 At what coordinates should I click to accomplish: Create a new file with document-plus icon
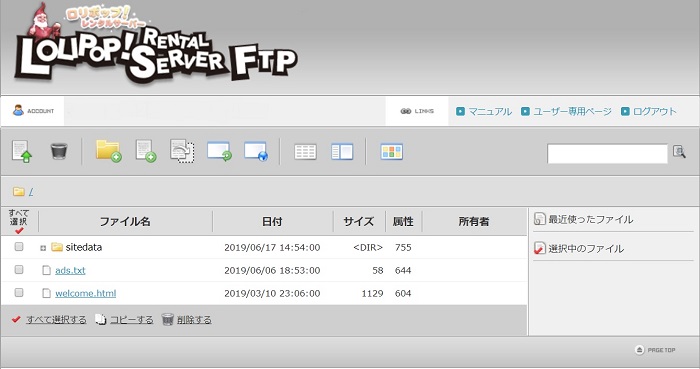click(x=146, y=151)
